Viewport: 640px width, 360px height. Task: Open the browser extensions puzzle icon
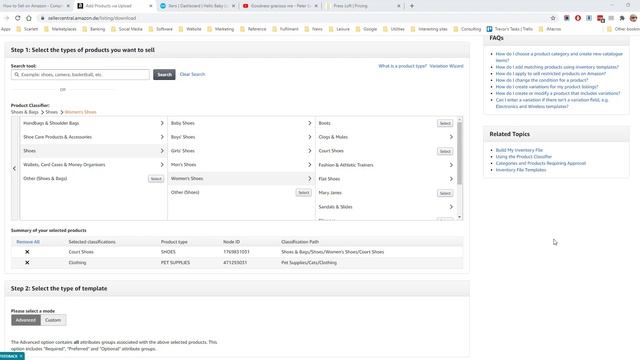coord(622,18)
